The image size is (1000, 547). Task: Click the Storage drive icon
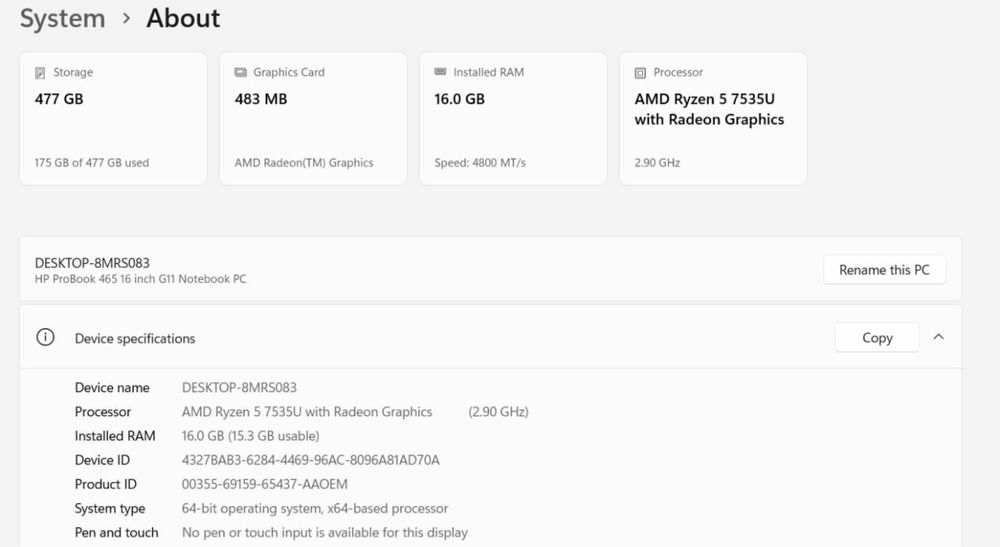(x=40, y=73)
